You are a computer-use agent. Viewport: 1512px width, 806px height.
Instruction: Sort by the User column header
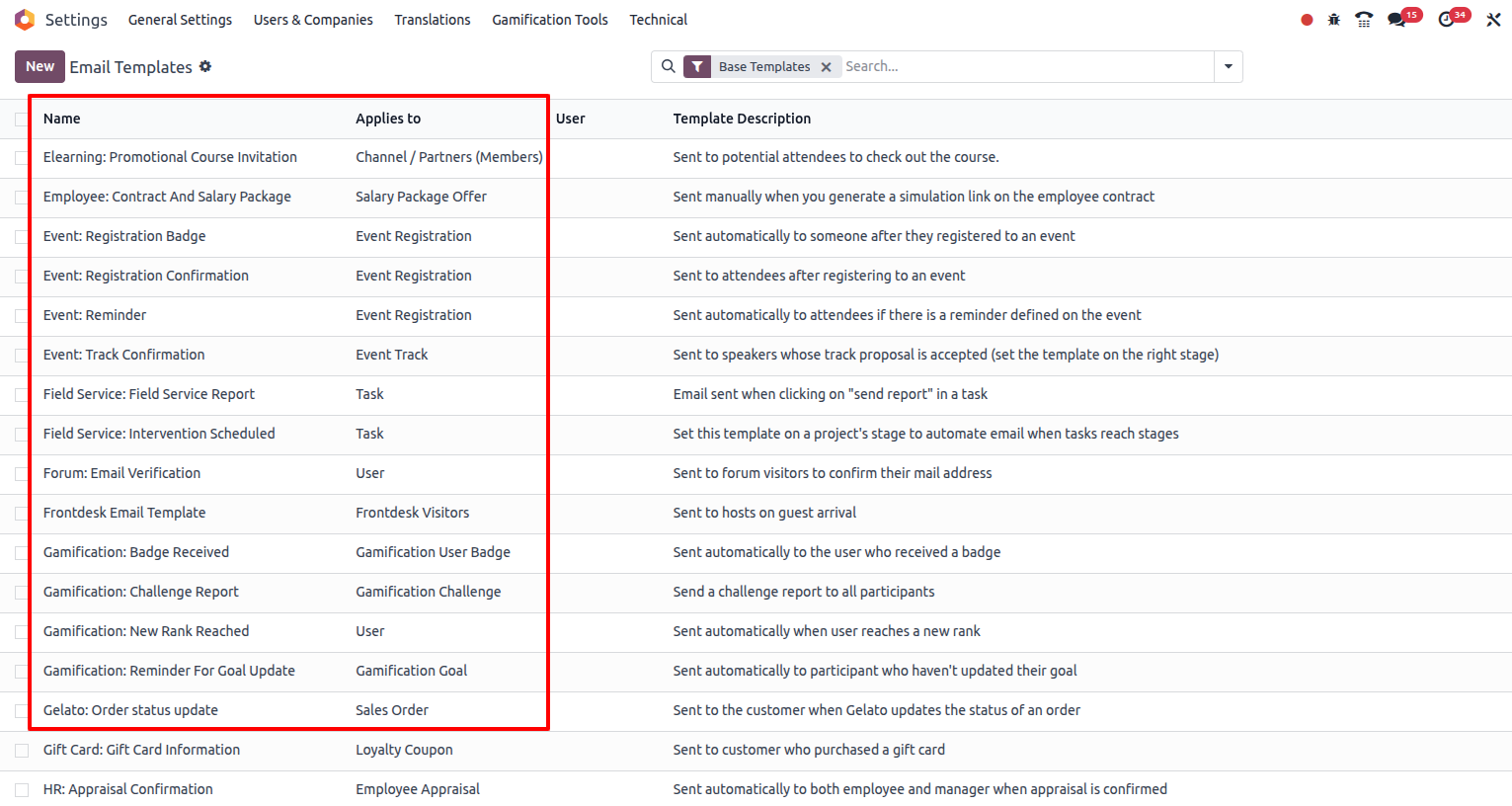pyautogui.click(x=570, y=119)
